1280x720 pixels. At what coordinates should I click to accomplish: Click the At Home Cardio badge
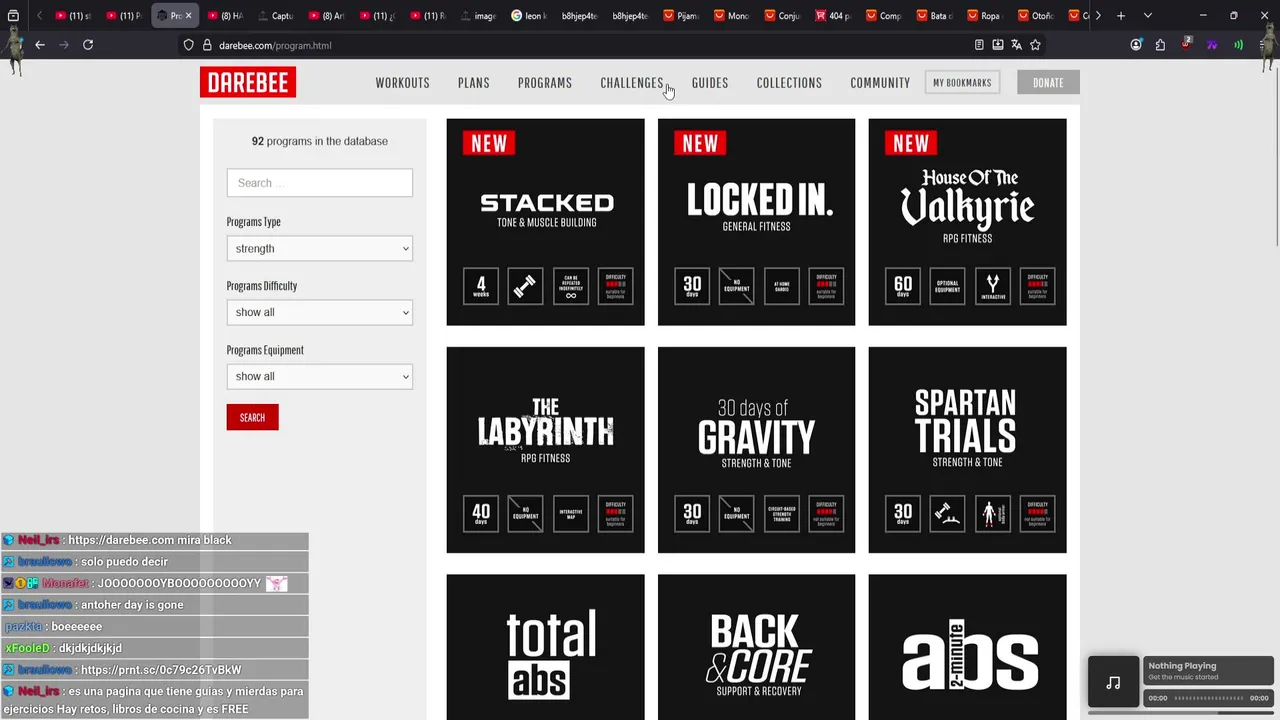coord(782,286)
